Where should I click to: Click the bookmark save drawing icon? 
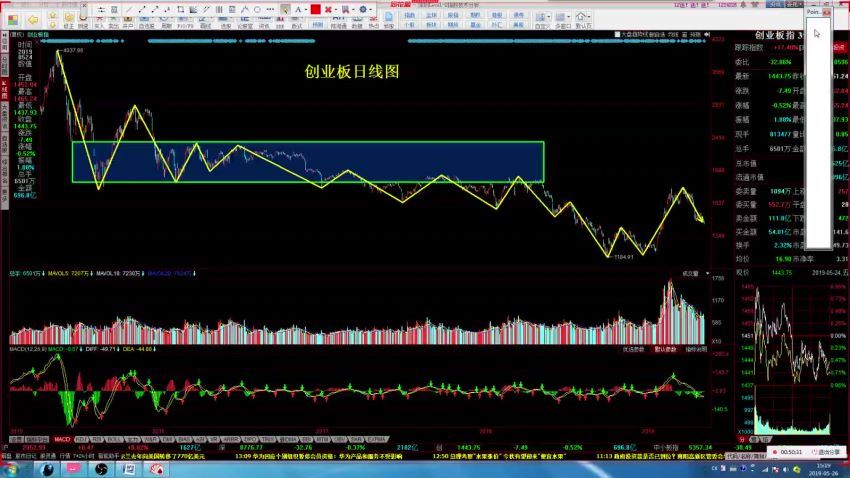345,9
